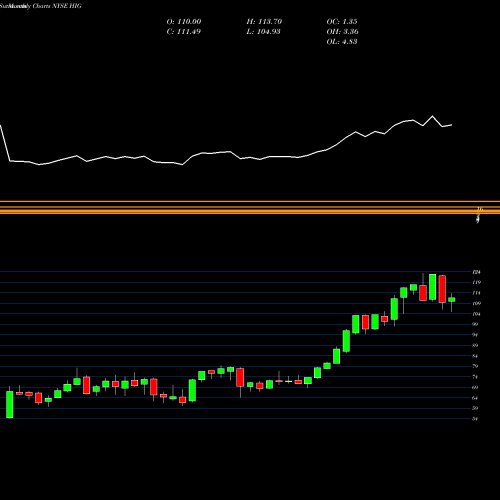500x500 pixels.
Task: Select the open value "O: 110.00"
Action: (184, 22)
